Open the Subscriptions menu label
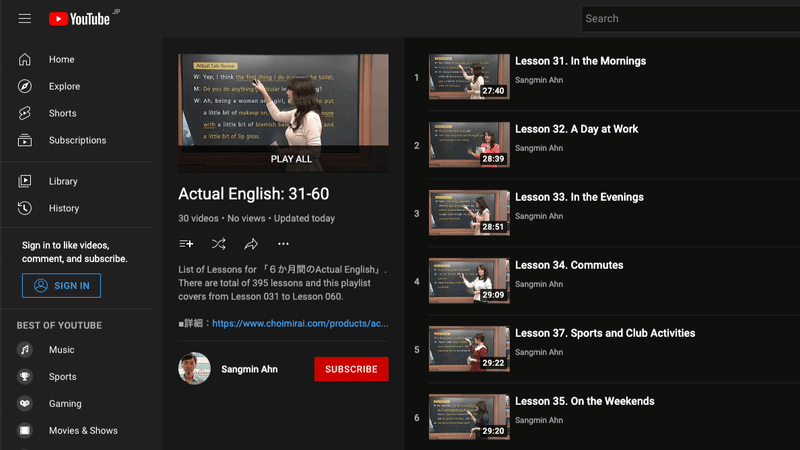Viewport: 800px width, 450px height. click(78, 140)
